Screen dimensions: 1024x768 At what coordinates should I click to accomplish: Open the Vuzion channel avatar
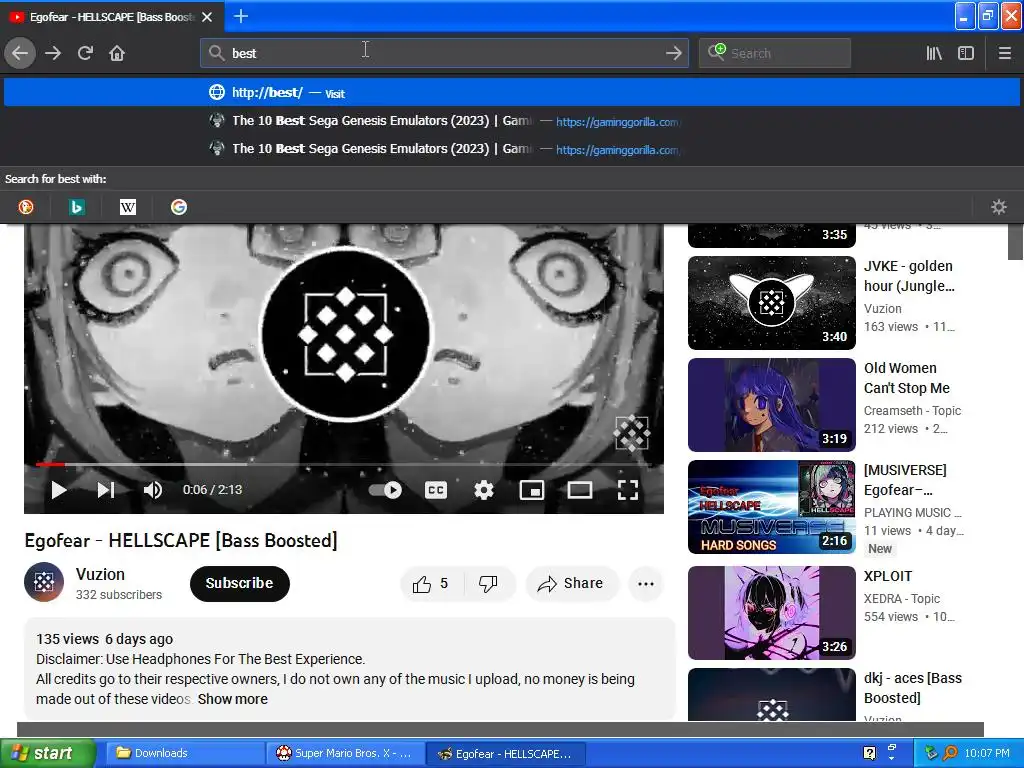pos(44,582)
